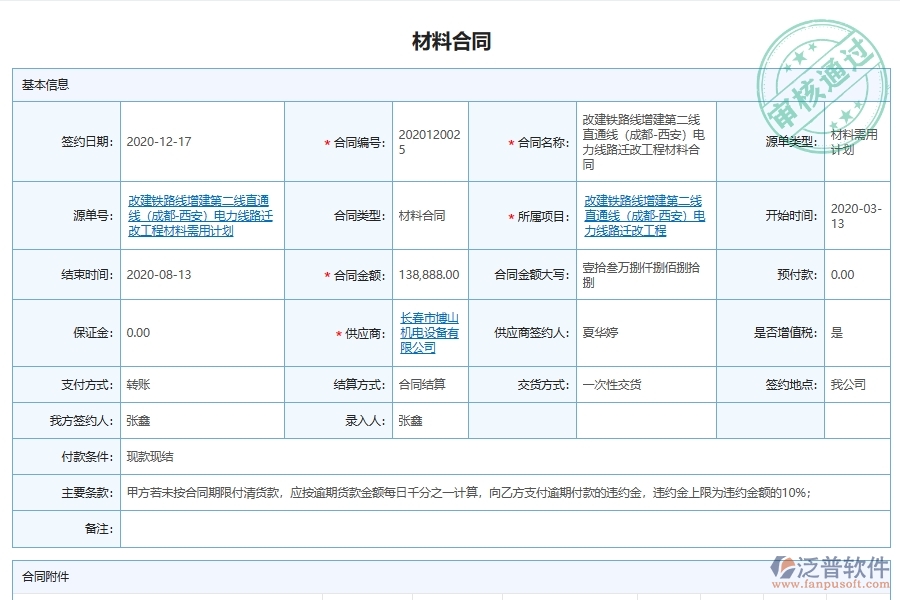The height and width of the screenshot is (600, 900).
Task: Click the 合同名称 text field
Action: [x=644, y=140]
